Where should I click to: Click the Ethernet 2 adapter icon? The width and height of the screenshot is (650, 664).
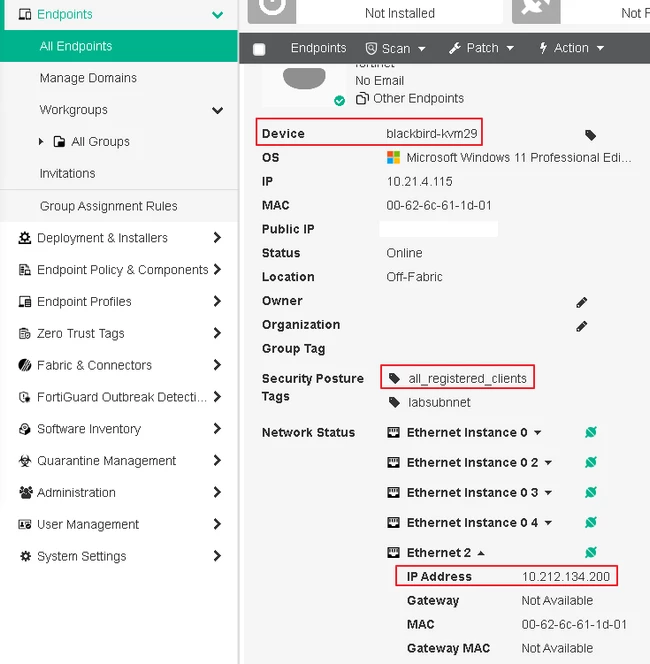[393, 553]
